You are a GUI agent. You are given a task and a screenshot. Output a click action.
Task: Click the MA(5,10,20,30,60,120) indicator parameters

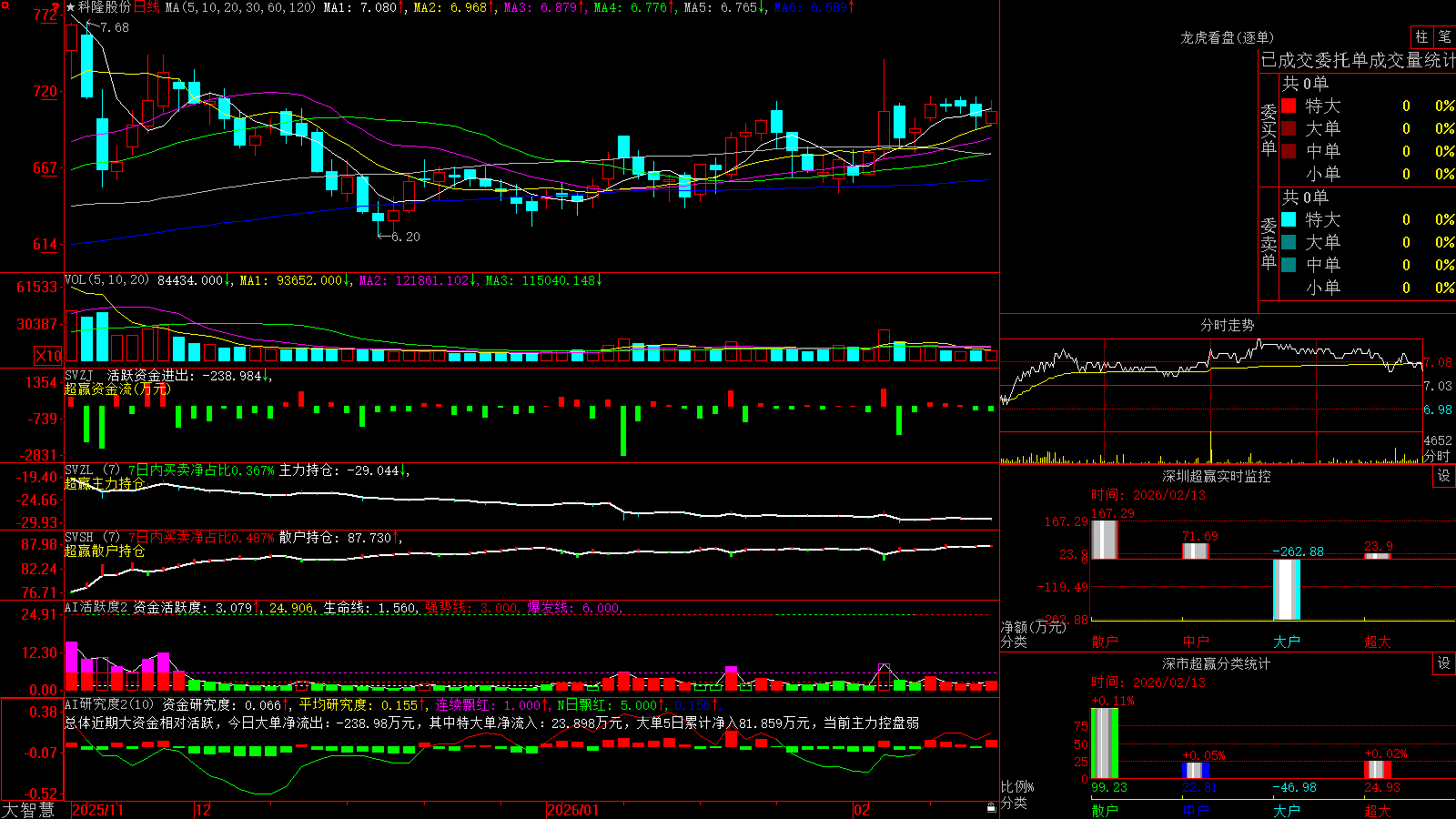tap(240, 7)
